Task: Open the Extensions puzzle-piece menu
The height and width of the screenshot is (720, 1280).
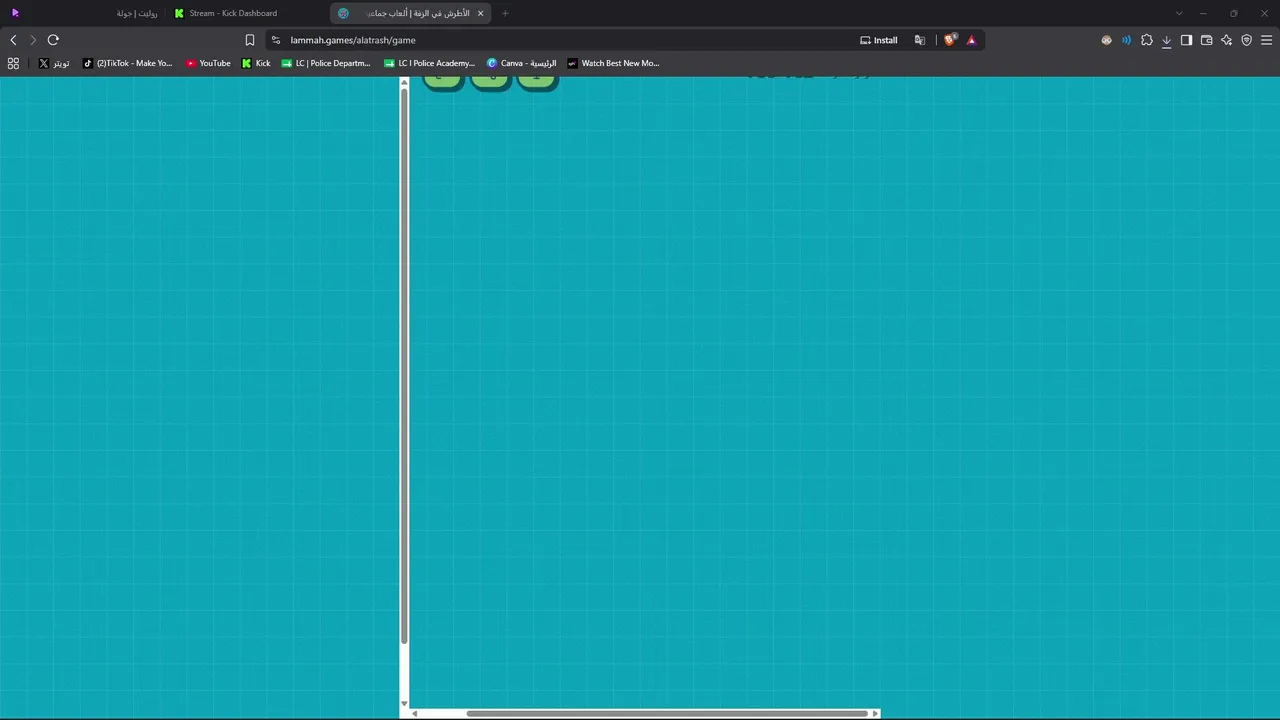Action: coord(1147,40)
